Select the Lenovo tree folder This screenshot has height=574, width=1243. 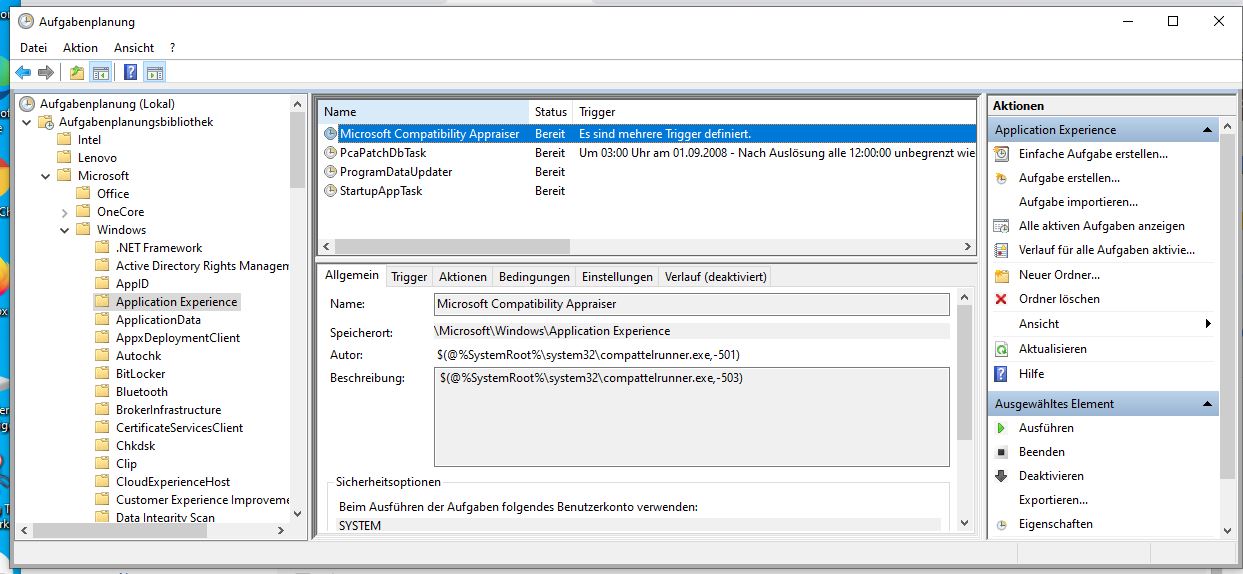point(97,158)
